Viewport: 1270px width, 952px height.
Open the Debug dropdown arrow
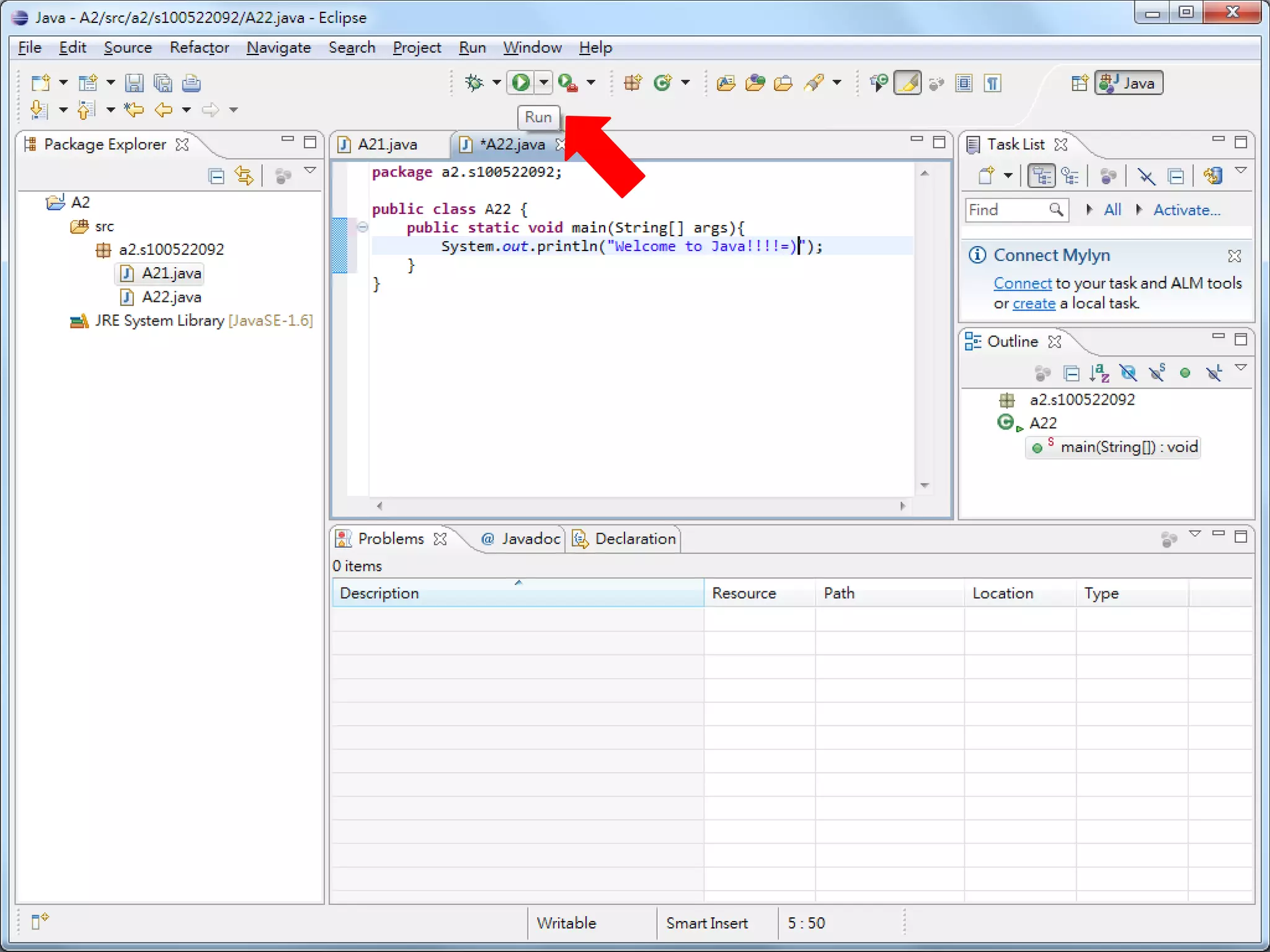[496, 82]
